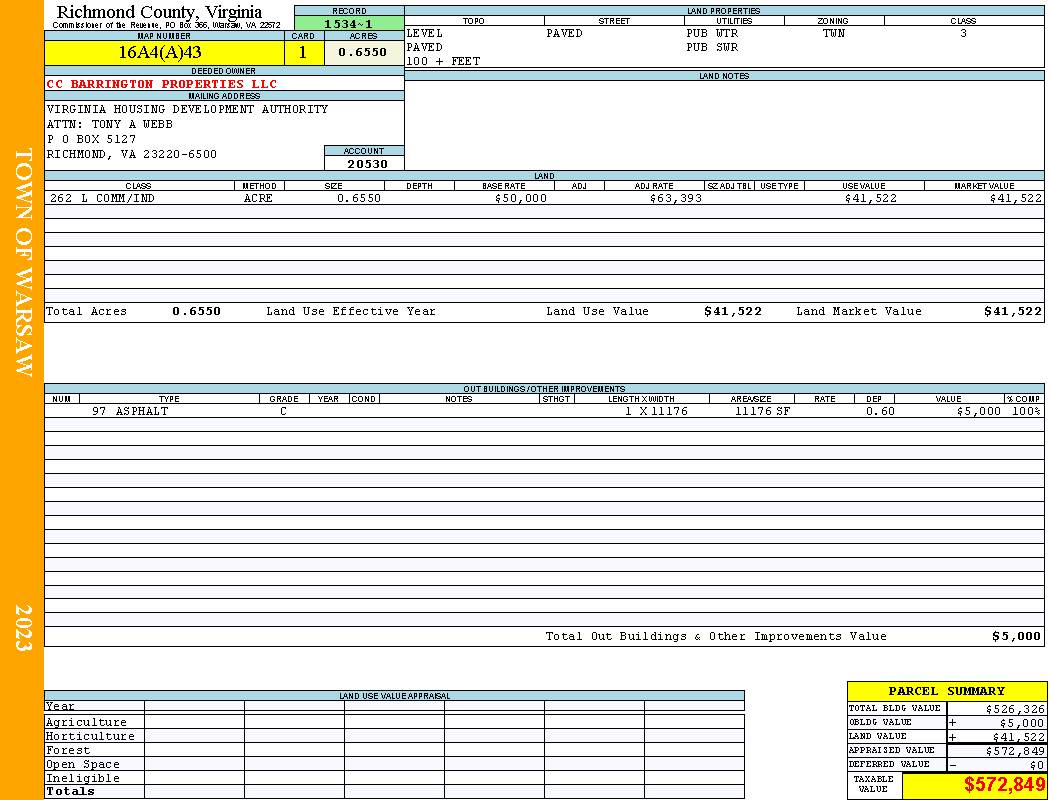This screenshot has width=1050, height=800.
Task: Click TOWN OF WARSAW sidebar text
Action: [23, 262]
